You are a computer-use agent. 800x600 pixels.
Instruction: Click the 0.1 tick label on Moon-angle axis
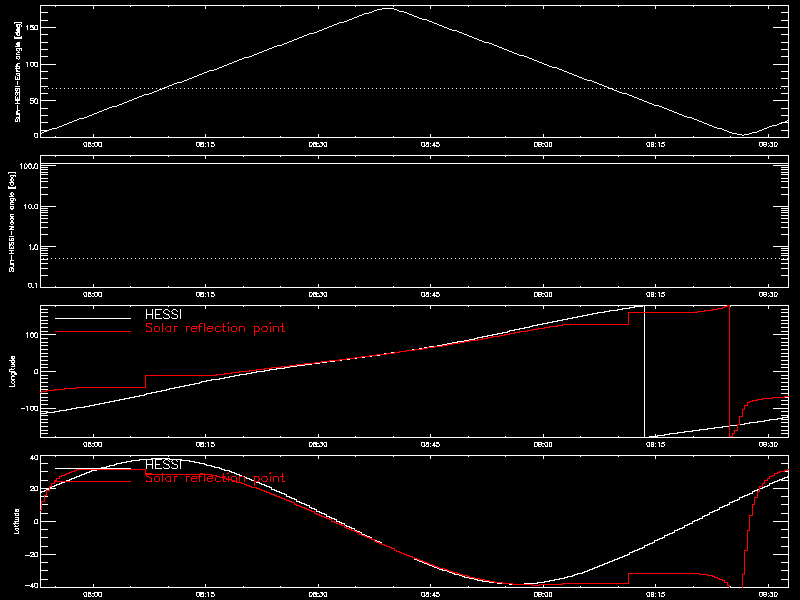coord(33,285)
